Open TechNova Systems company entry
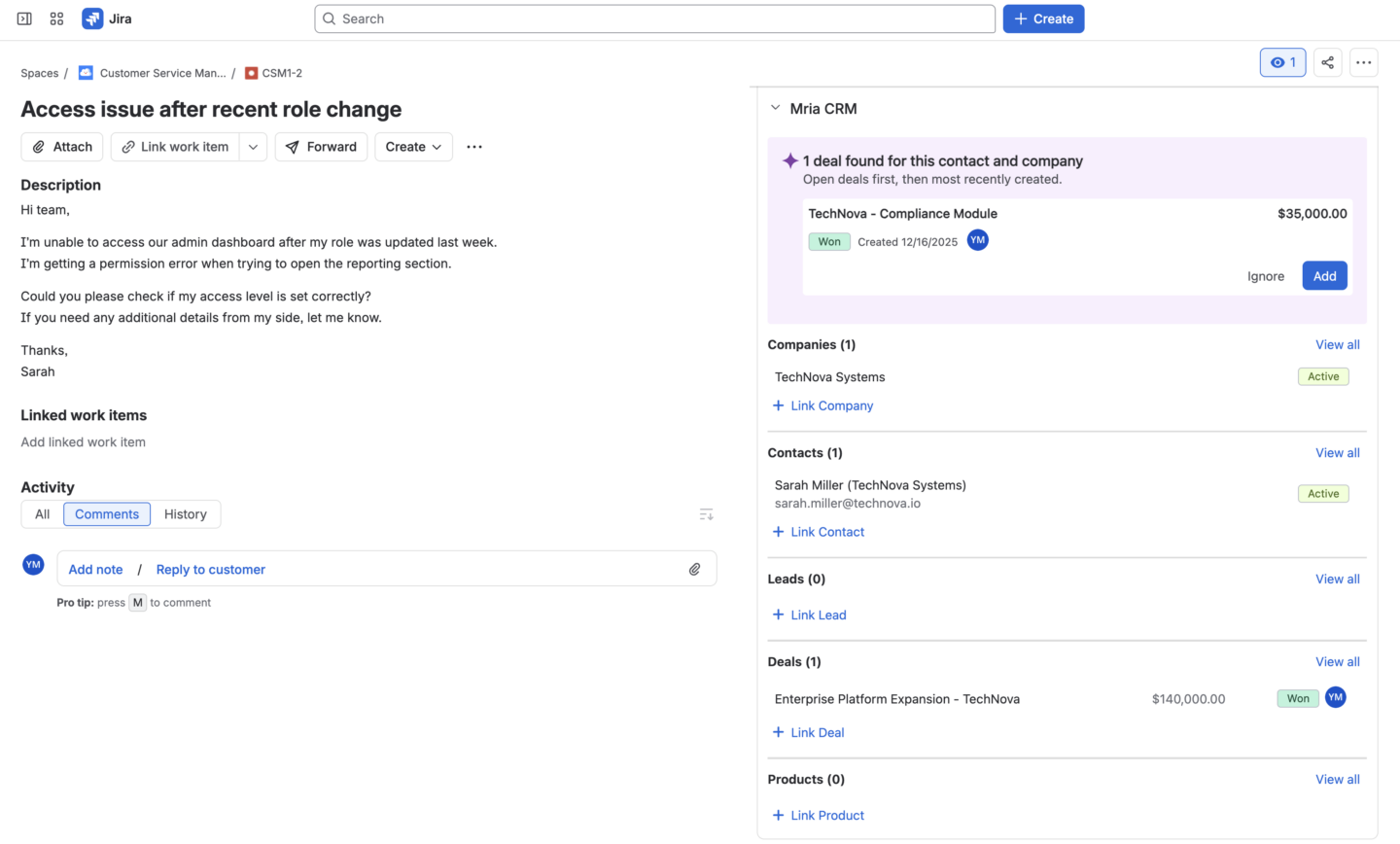Viewport: 1400px width, 844px height. [830, 376]
